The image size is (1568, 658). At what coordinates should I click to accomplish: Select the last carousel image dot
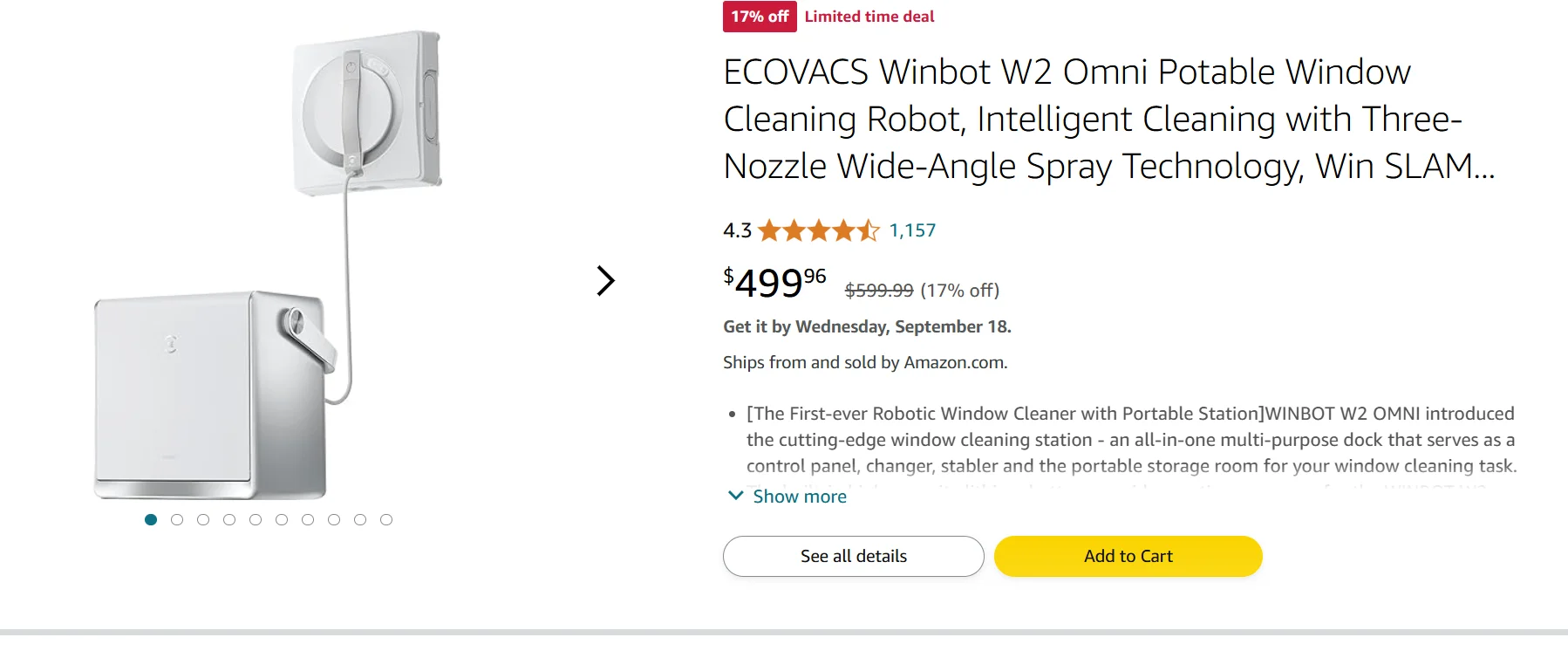click(x=386, y=520)
